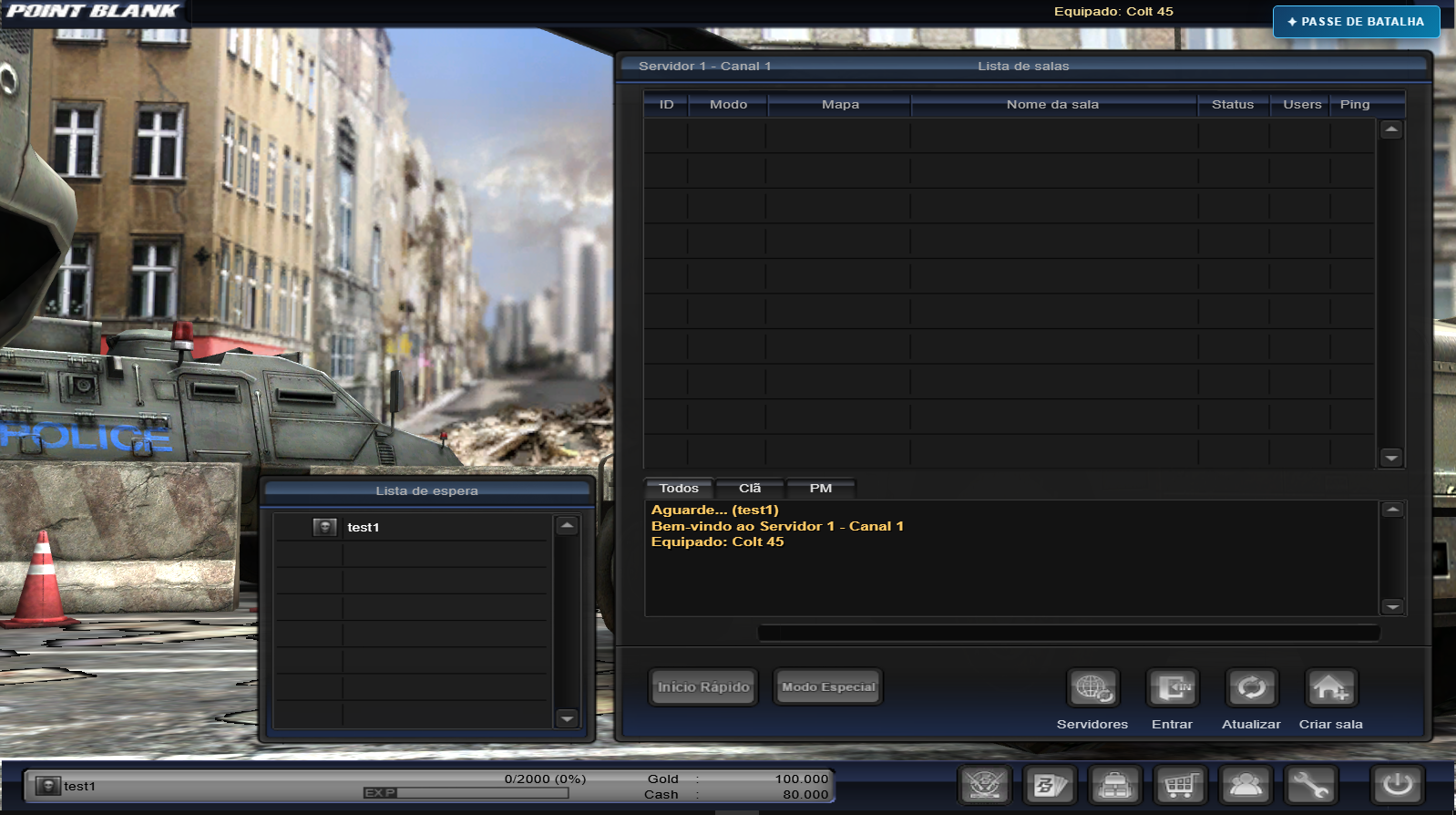
Task: Click the Servidores label
Action: coord(1092,724)
